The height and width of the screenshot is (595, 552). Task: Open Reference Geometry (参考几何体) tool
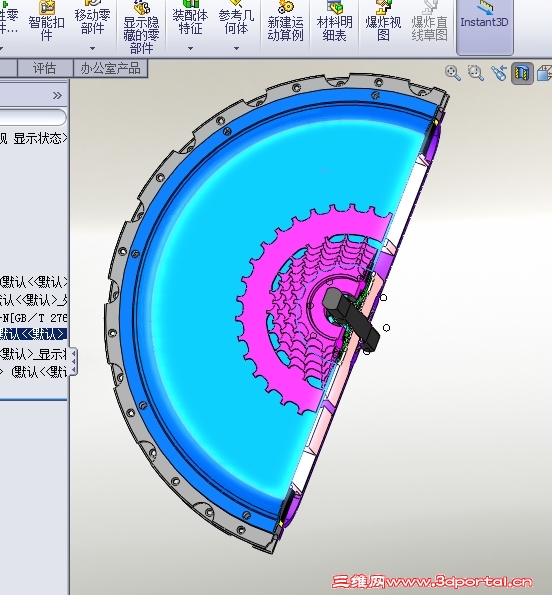[236, 18]
